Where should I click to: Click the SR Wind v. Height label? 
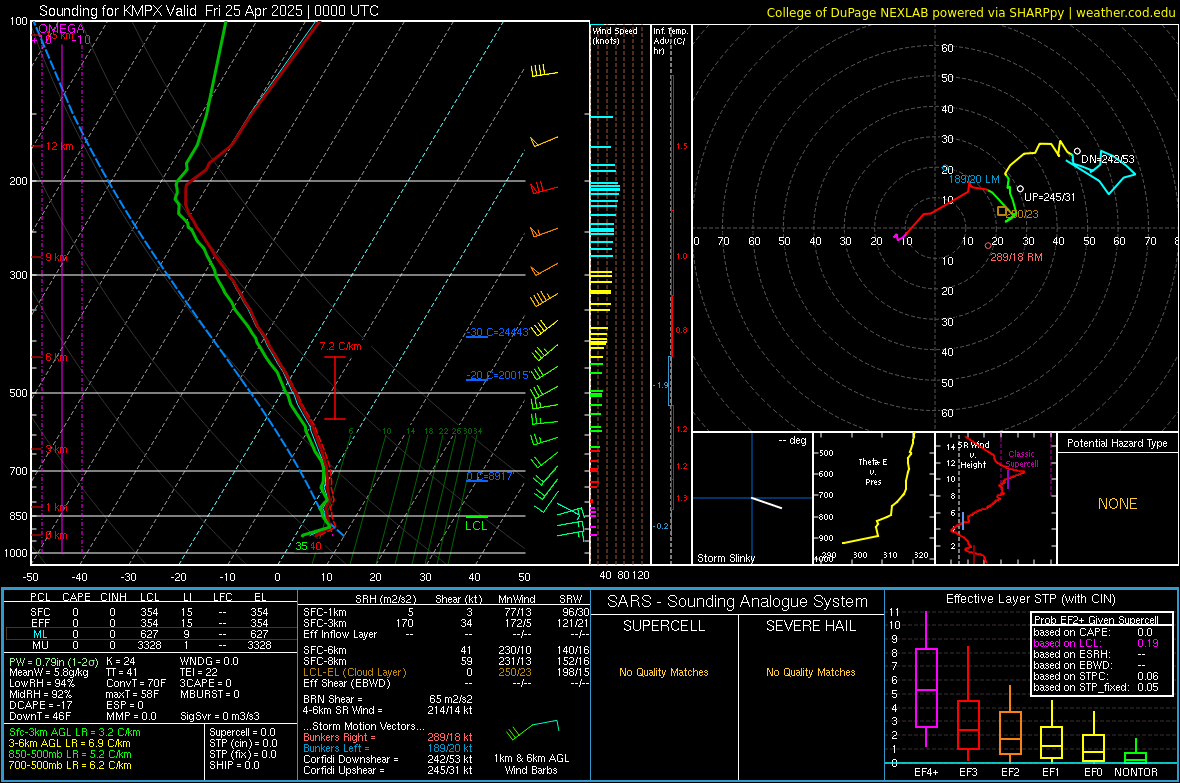point(973,455)
